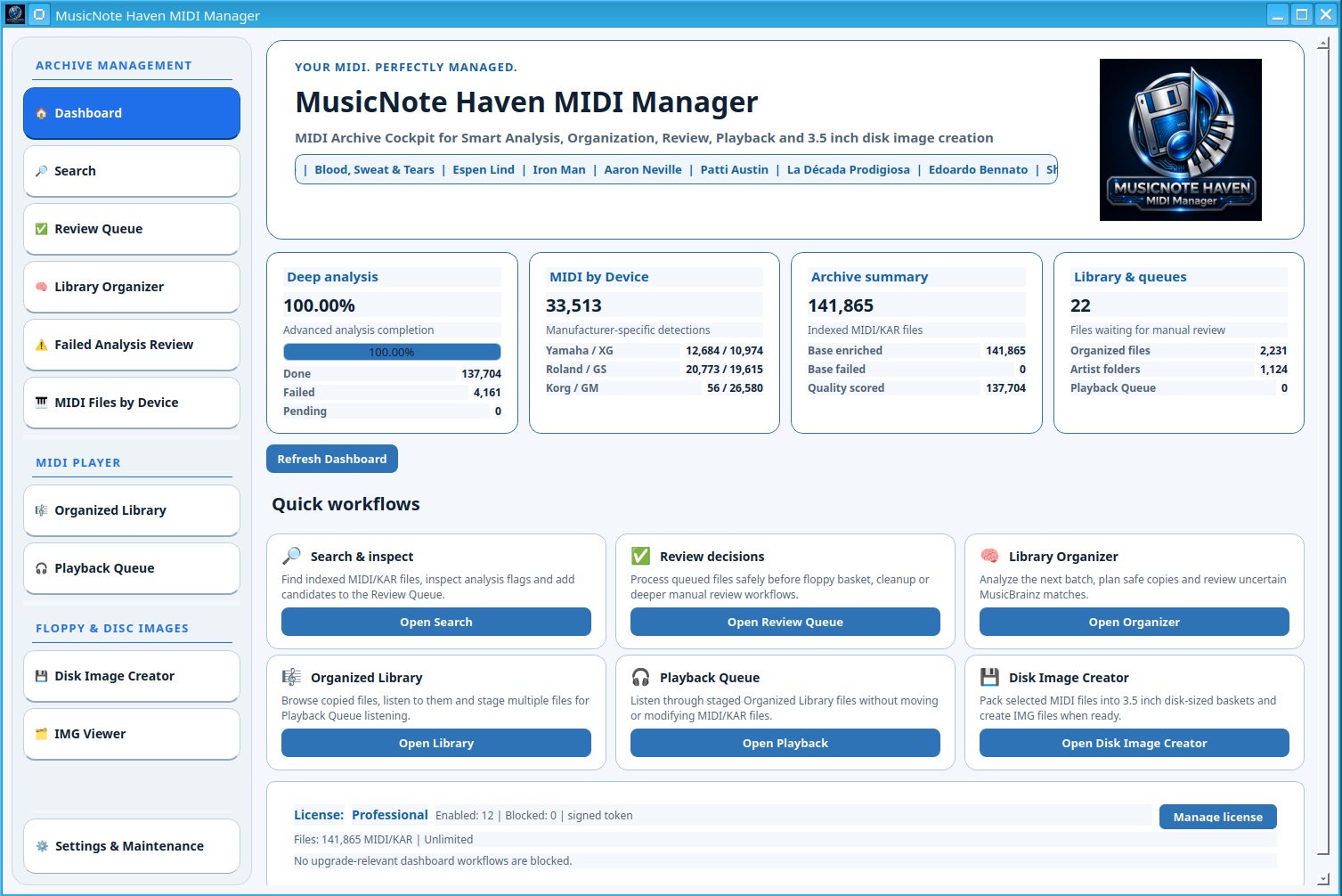1342x896 pixels.
Task: Open MIDI Files by Device
Action: tap(132, 403)
